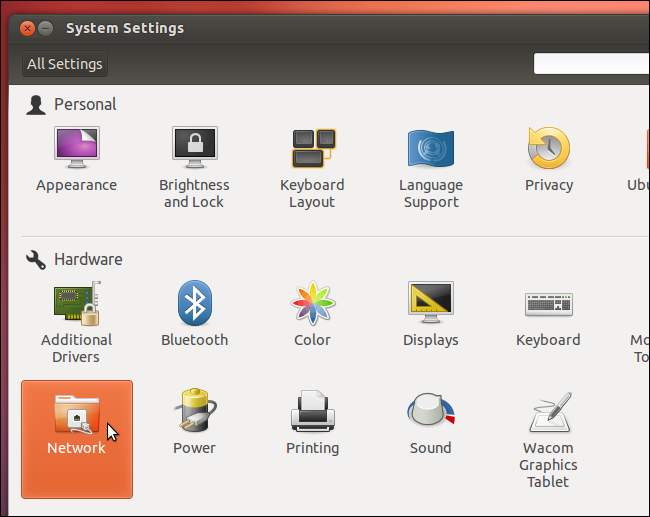The image size is (650, 517).
Task: Click the System Settings title bar text
Action: click(x=125, y=28)
